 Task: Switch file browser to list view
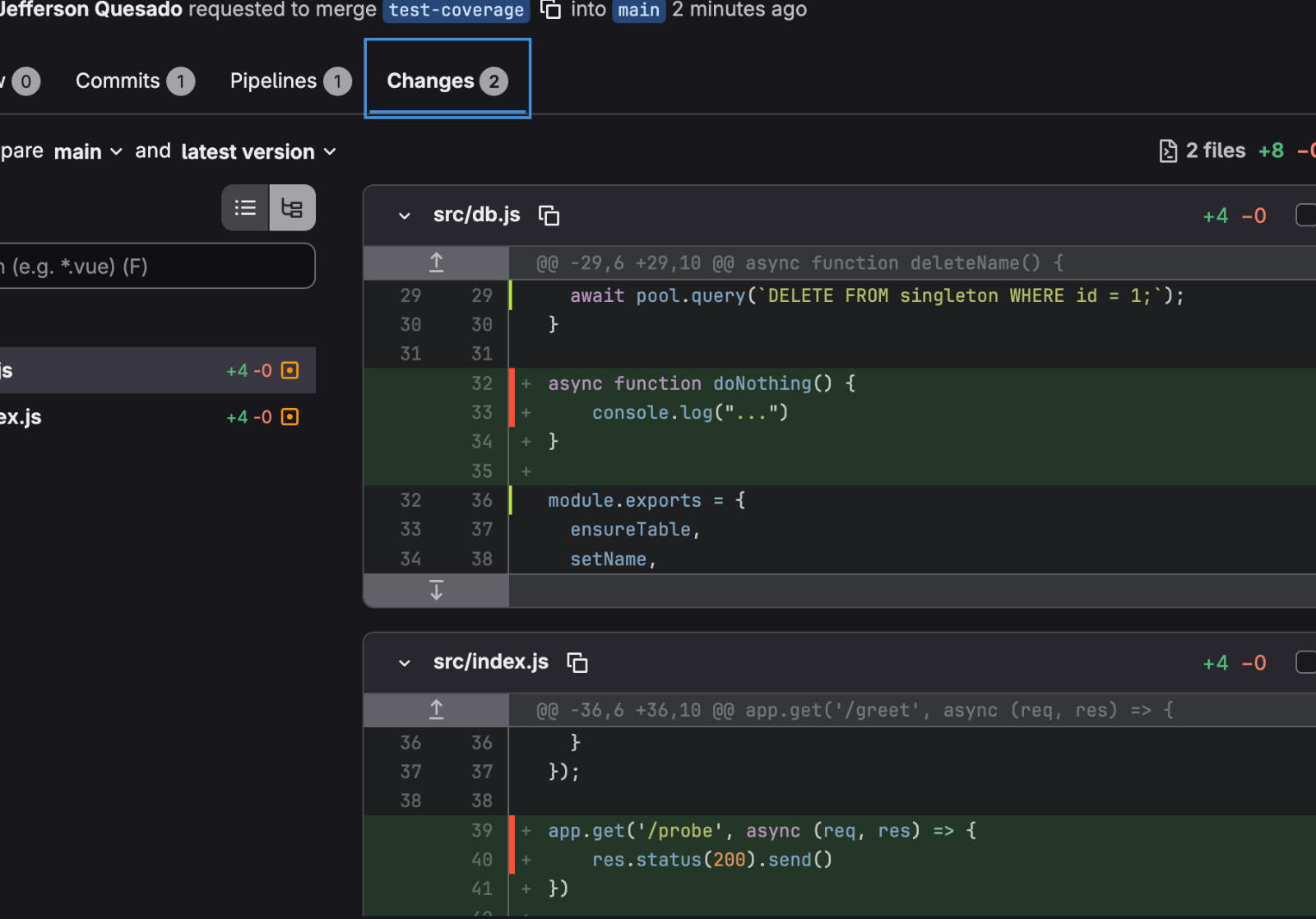click(245, 208)
